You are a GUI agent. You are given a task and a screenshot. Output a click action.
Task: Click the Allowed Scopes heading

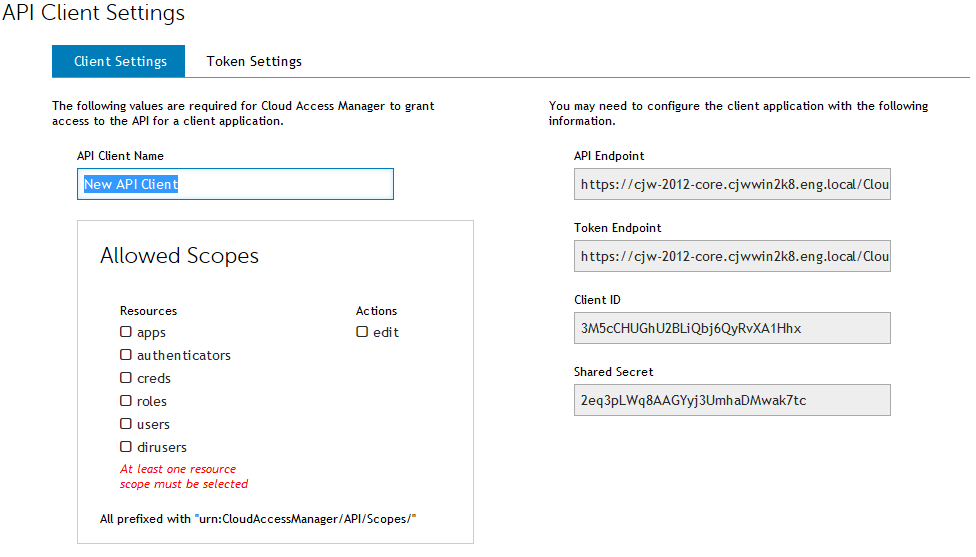[x=179, y=256]
